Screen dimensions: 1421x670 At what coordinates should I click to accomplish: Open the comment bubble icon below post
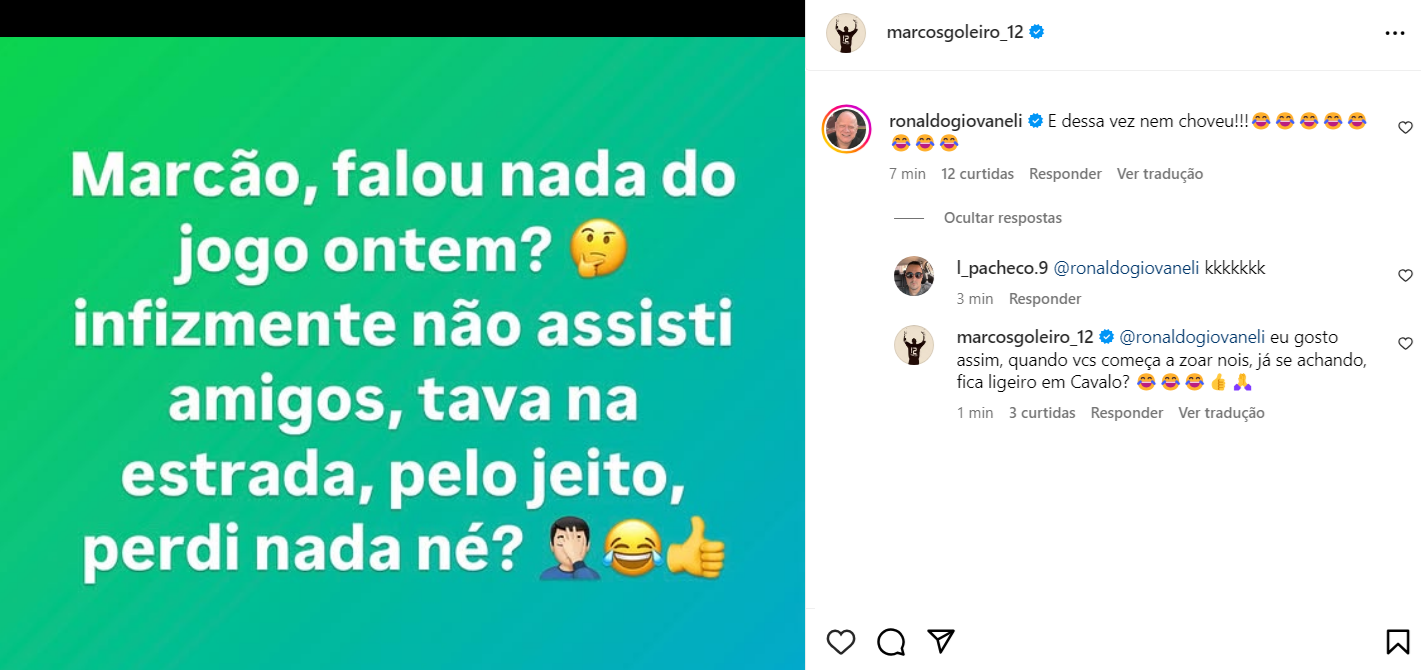click(x=891, y=641)
